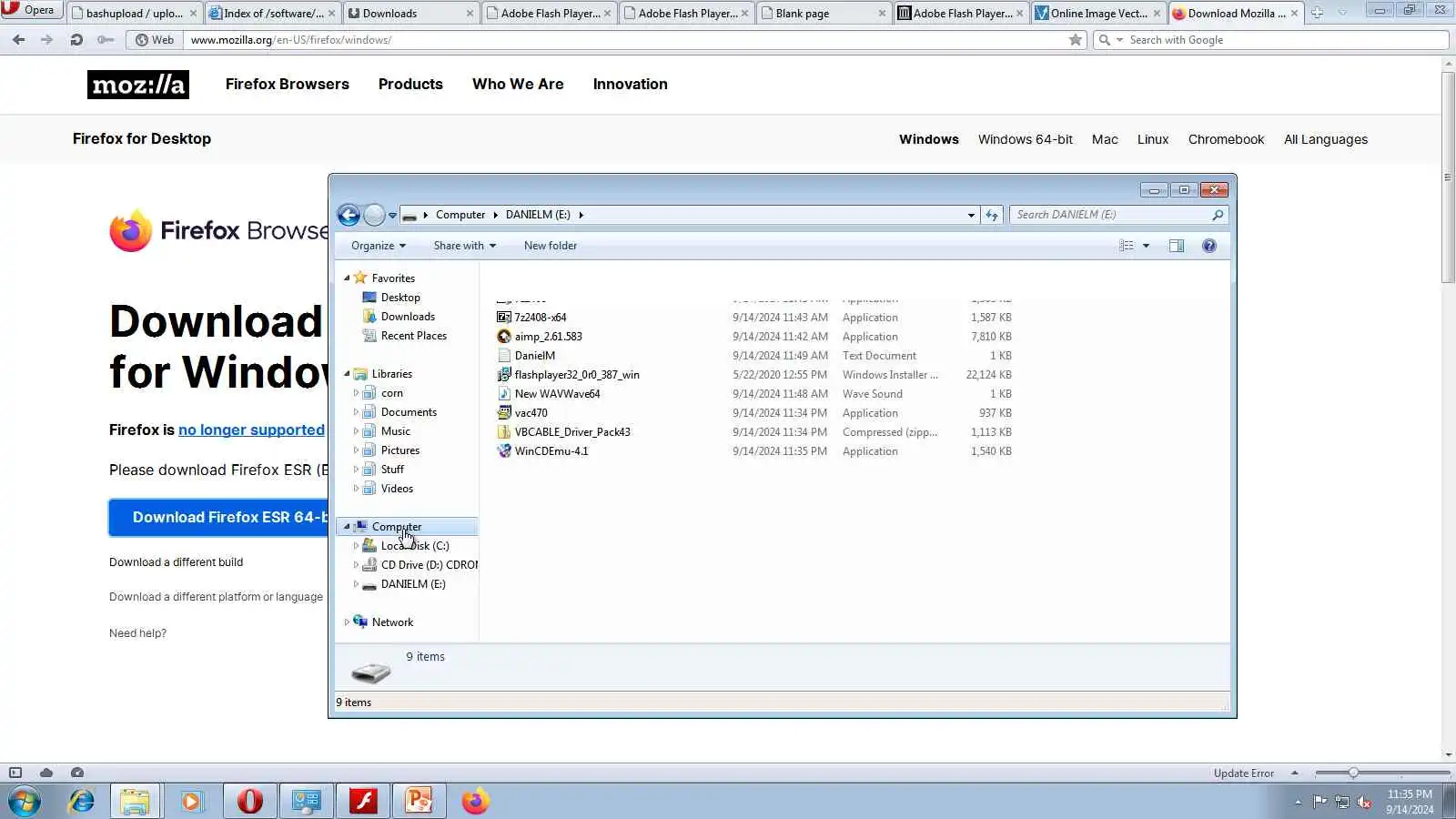
Task: Expand the Documents library node
Action: pos(356,412)
